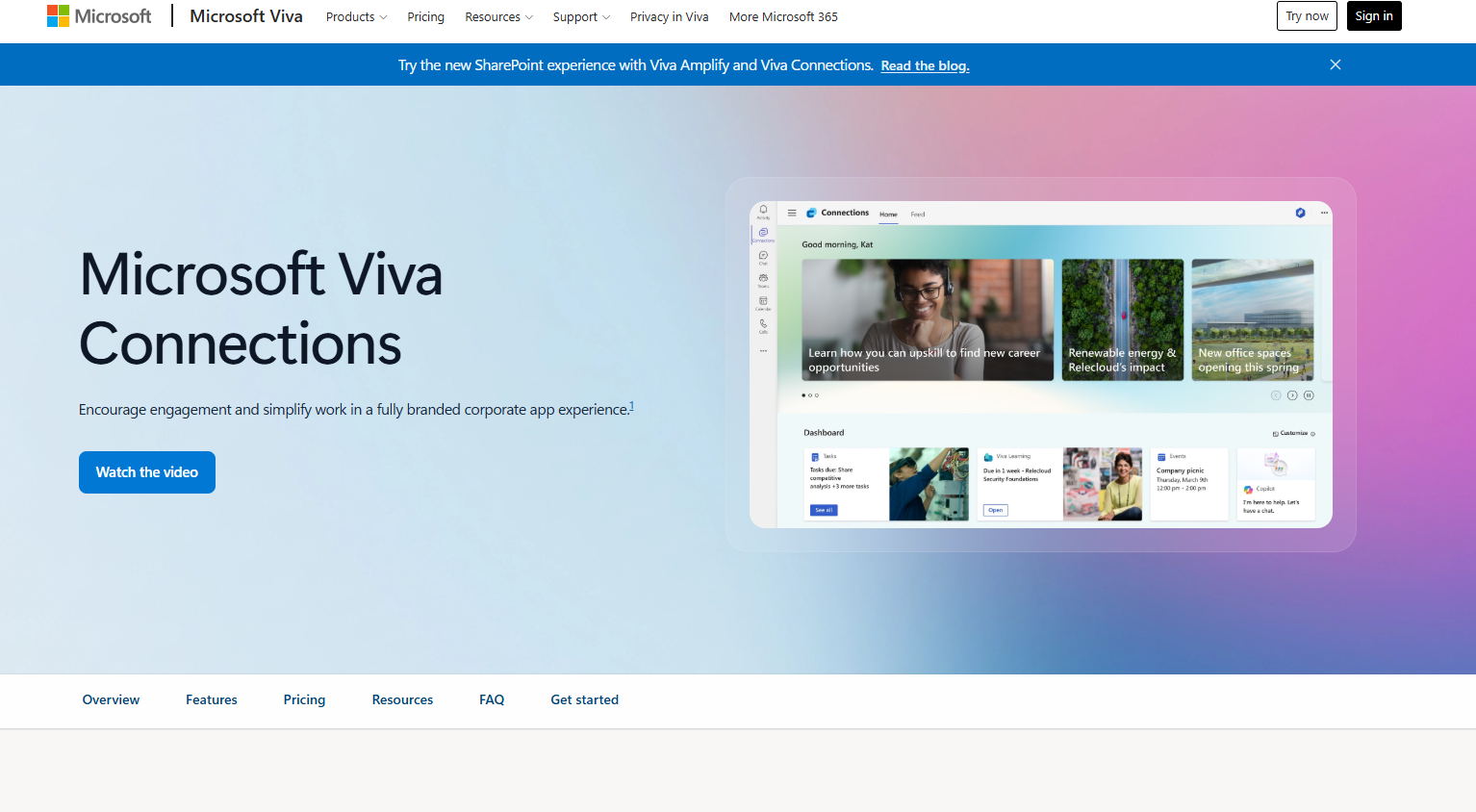Click the ellipsis below Calls in the sidebar
The image size is (1476, 812).
point(763,350)
